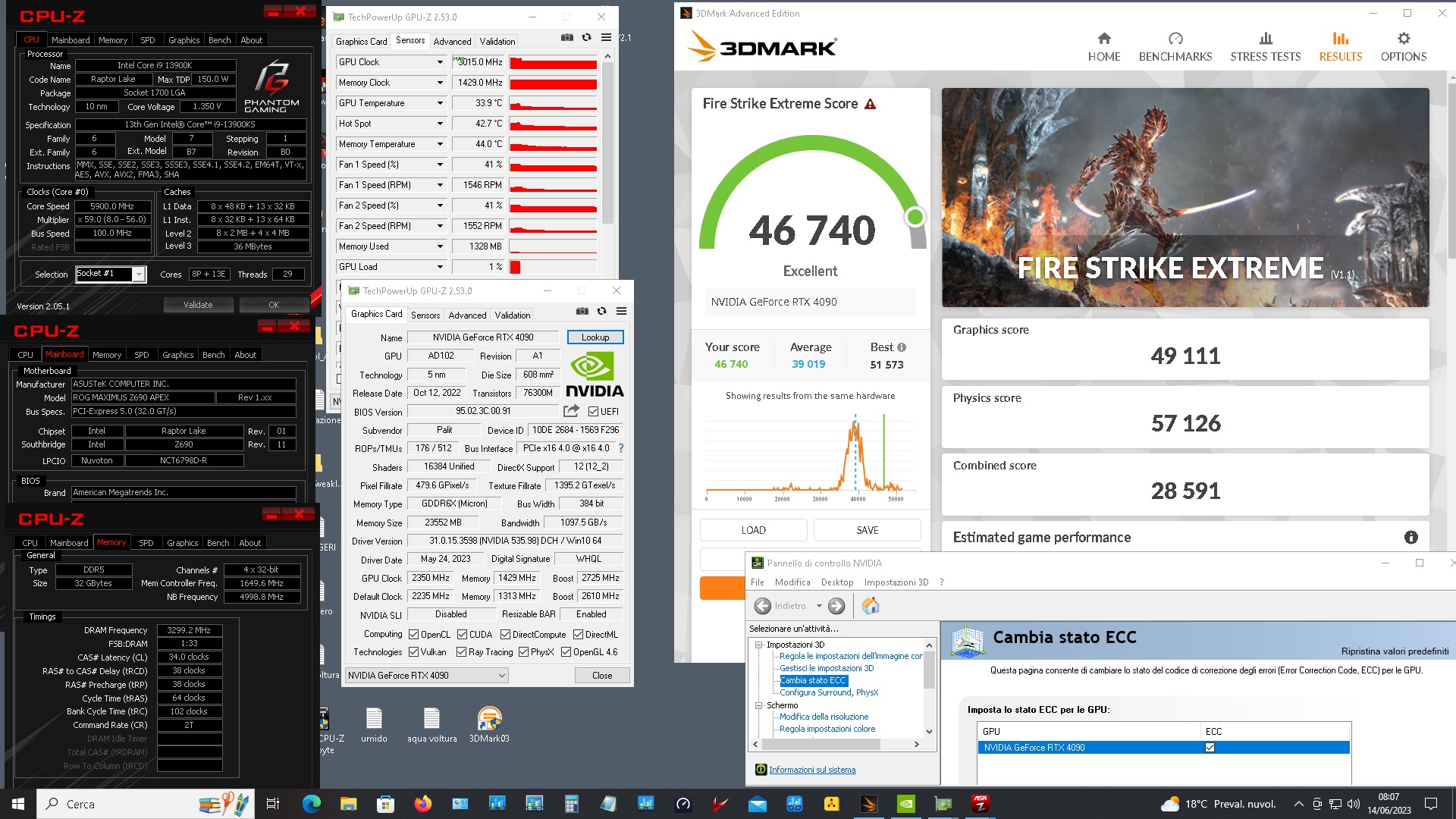
Task: Toggle Vulkan checkbox in GPU-Z
Action: 413,652
